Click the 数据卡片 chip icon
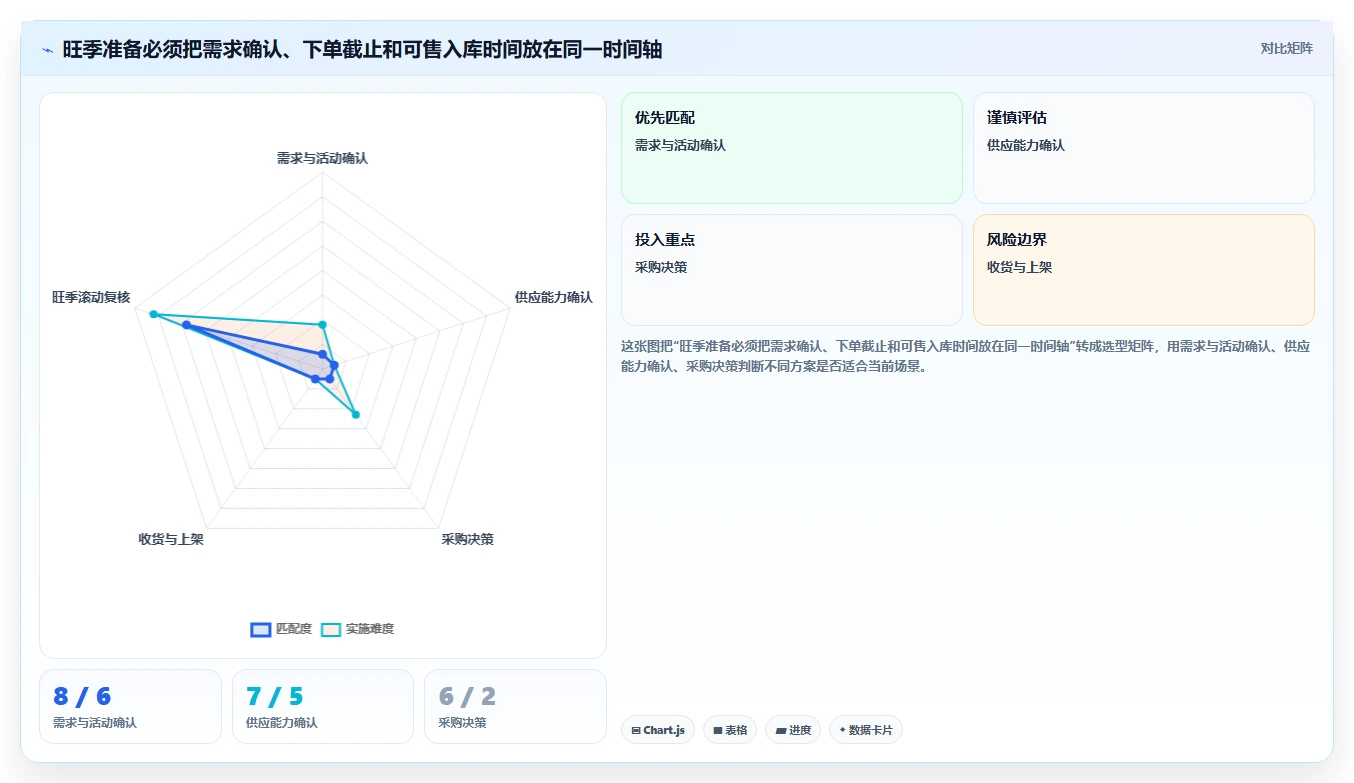Screen dimensions: 1354x783 pos(843,731)
